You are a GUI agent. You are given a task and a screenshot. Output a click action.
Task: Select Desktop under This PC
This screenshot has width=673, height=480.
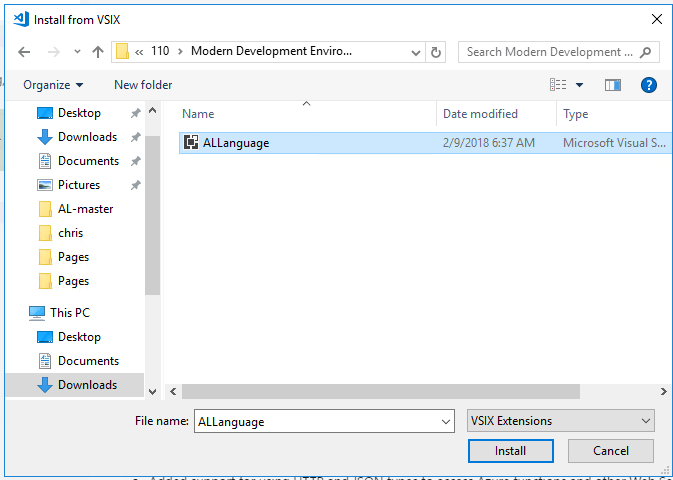79,337
